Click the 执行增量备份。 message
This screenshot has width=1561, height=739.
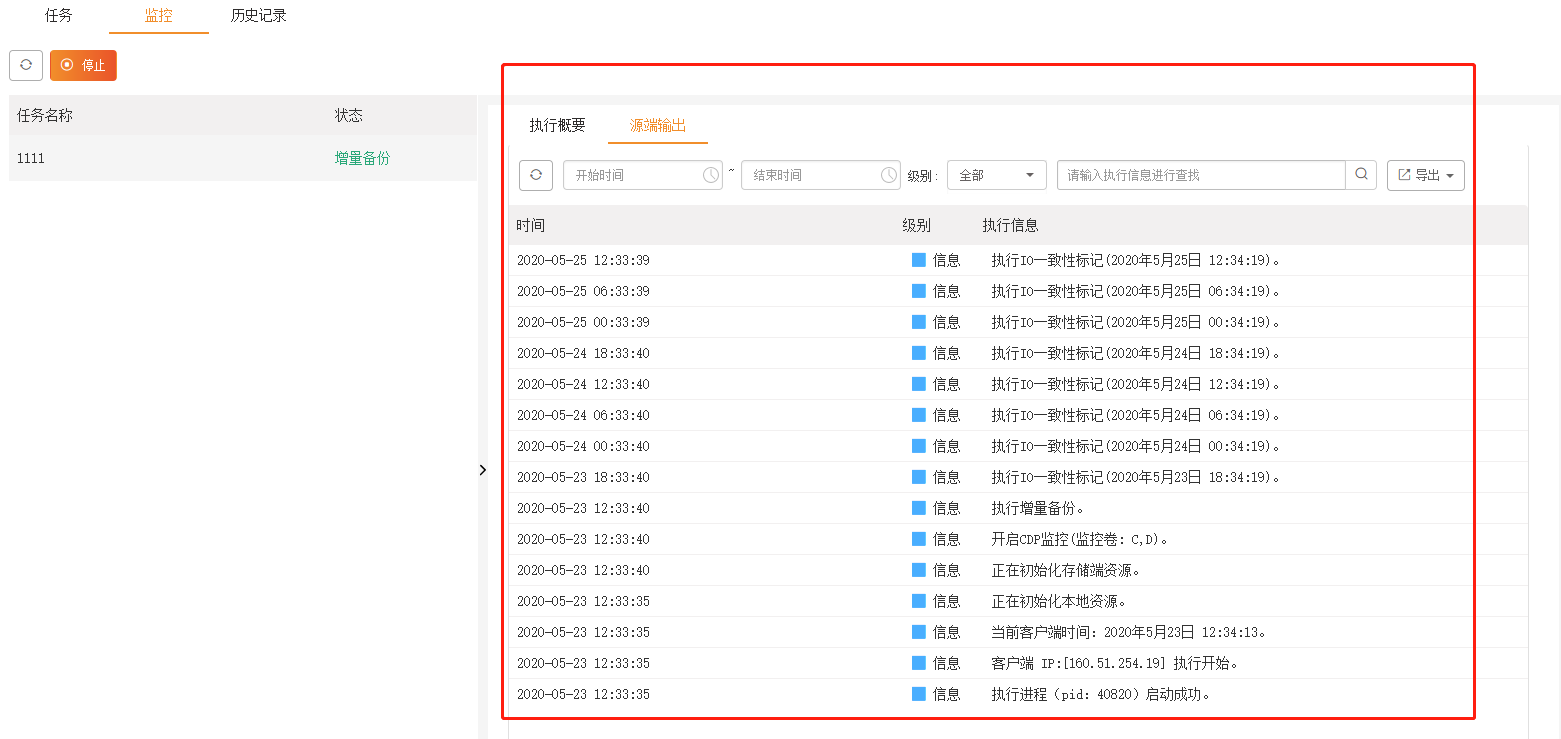coord(1037,508)
